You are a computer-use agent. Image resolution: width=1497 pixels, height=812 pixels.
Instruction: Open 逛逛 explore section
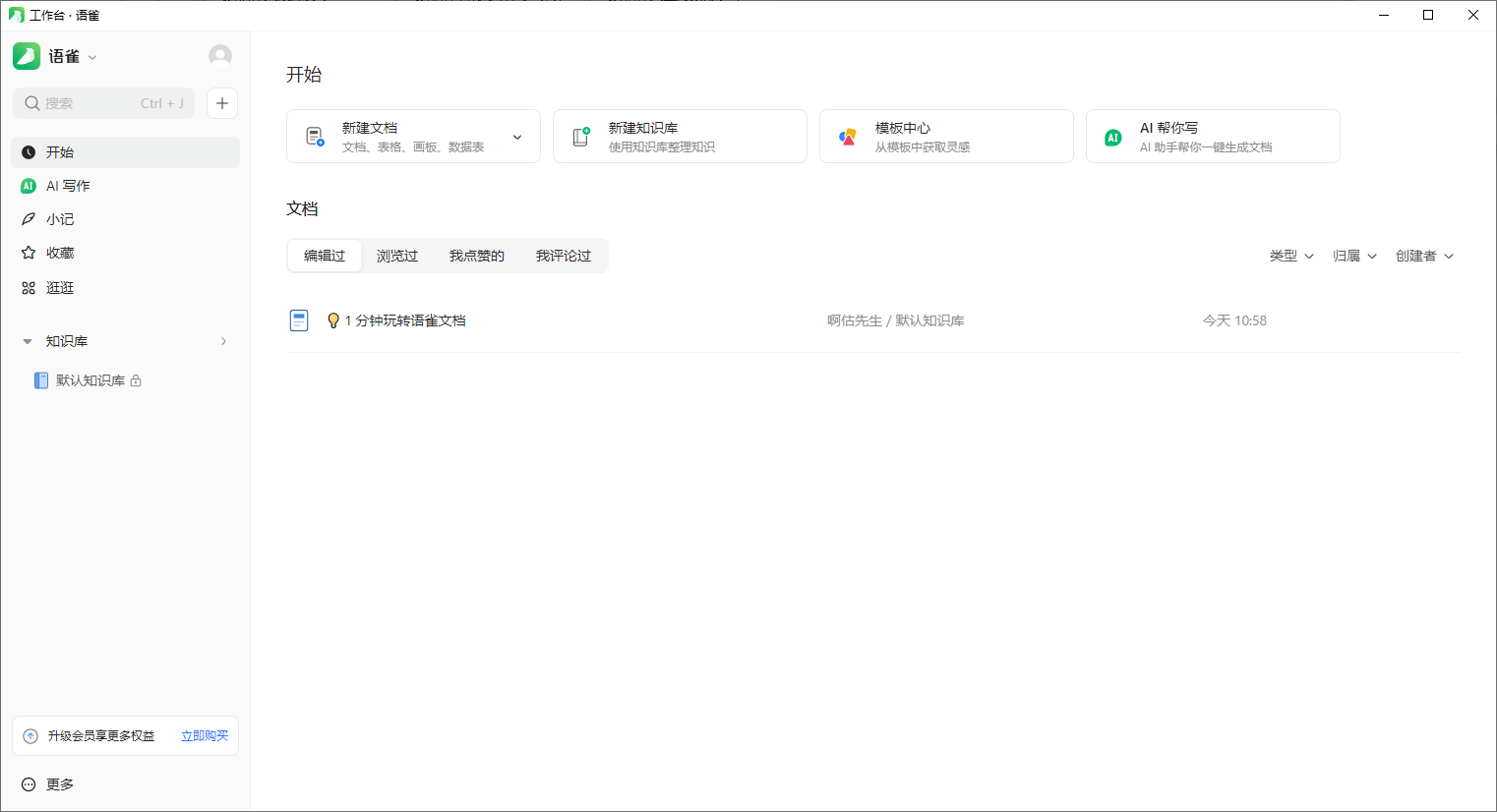tap(60, 288)
